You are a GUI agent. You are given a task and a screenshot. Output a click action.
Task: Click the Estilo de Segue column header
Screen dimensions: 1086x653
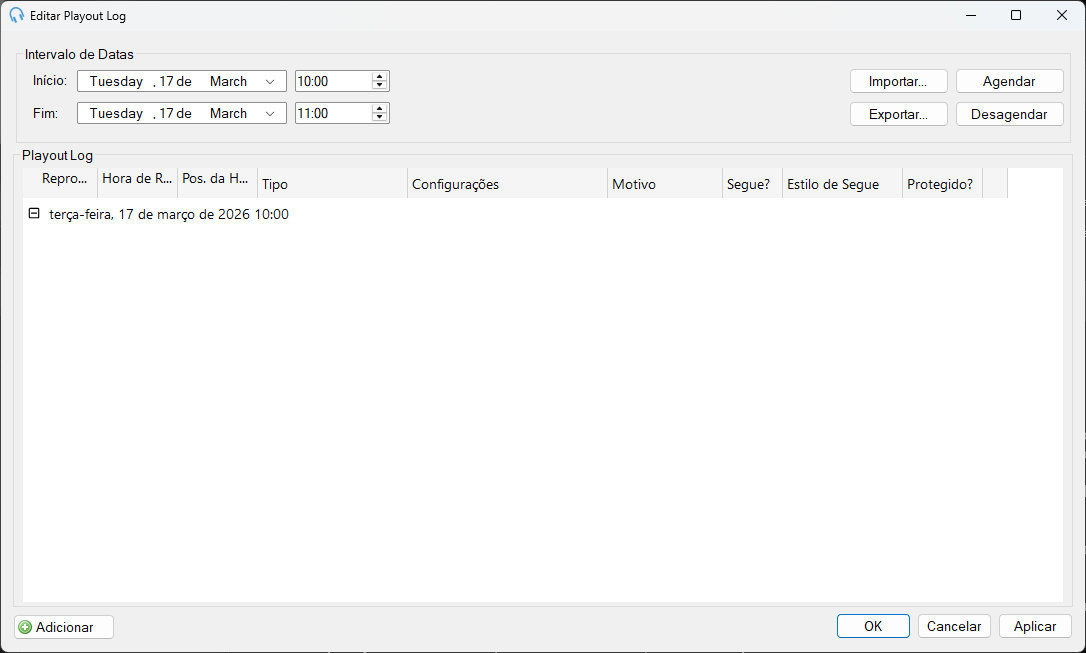point(842,184)
